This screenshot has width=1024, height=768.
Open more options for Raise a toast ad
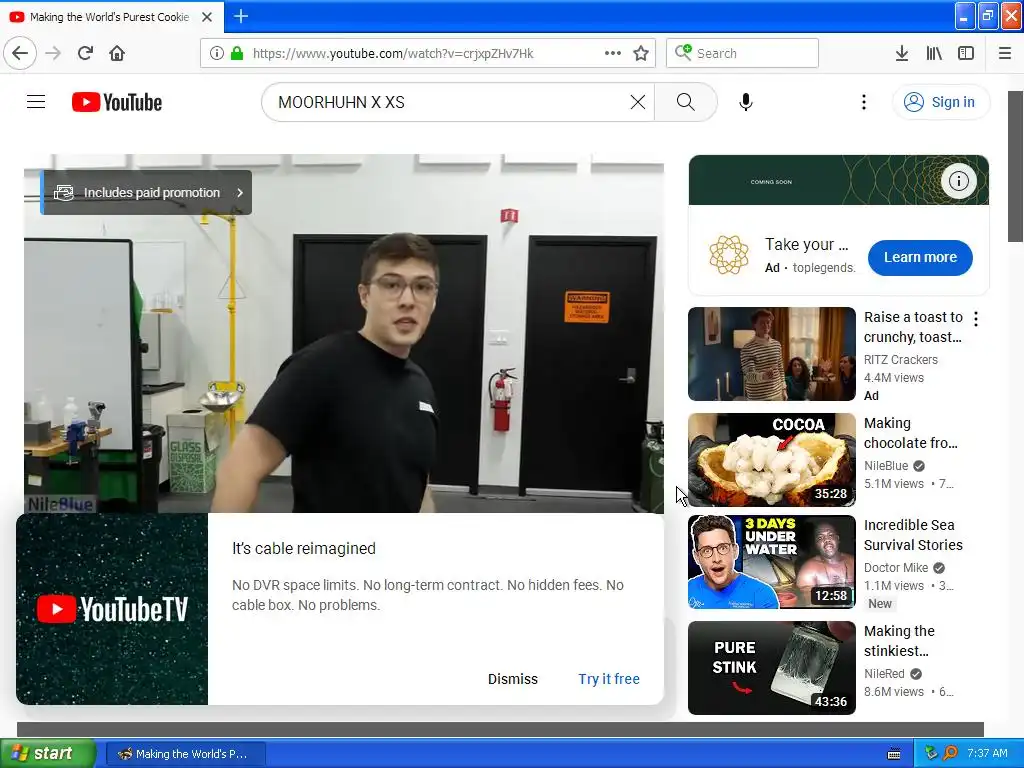coord(976,319)
